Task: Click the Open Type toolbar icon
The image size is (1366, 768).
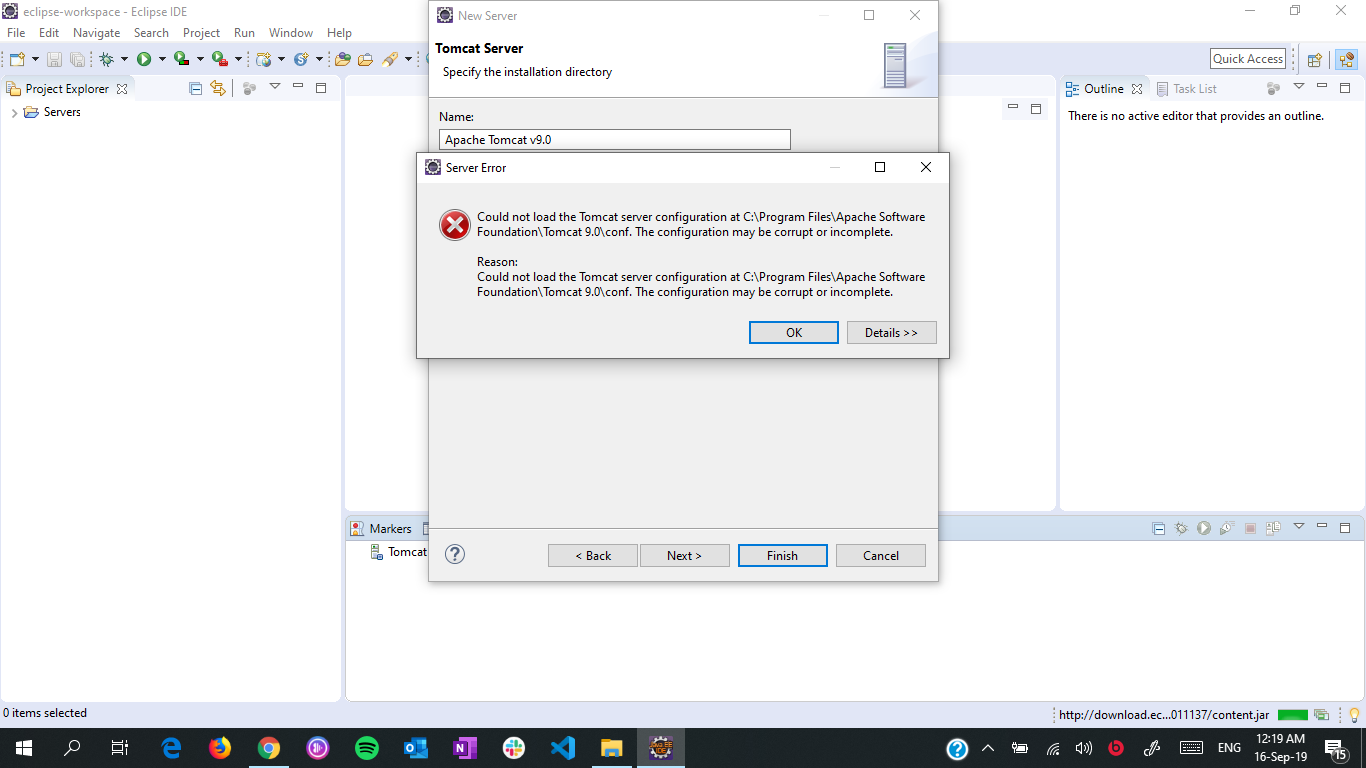Action: pyautogui.click(x=343, y=59)
